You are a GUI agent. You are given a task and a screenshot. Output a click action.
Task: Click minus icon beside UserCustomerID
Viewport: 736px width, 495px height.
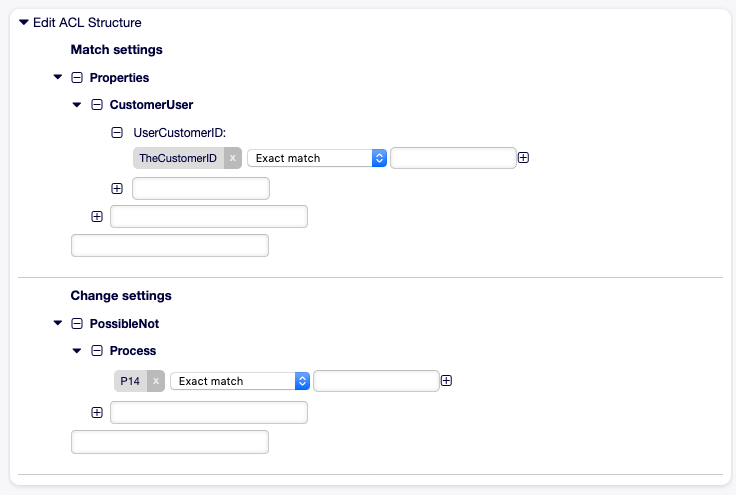(x=117, y=133)
